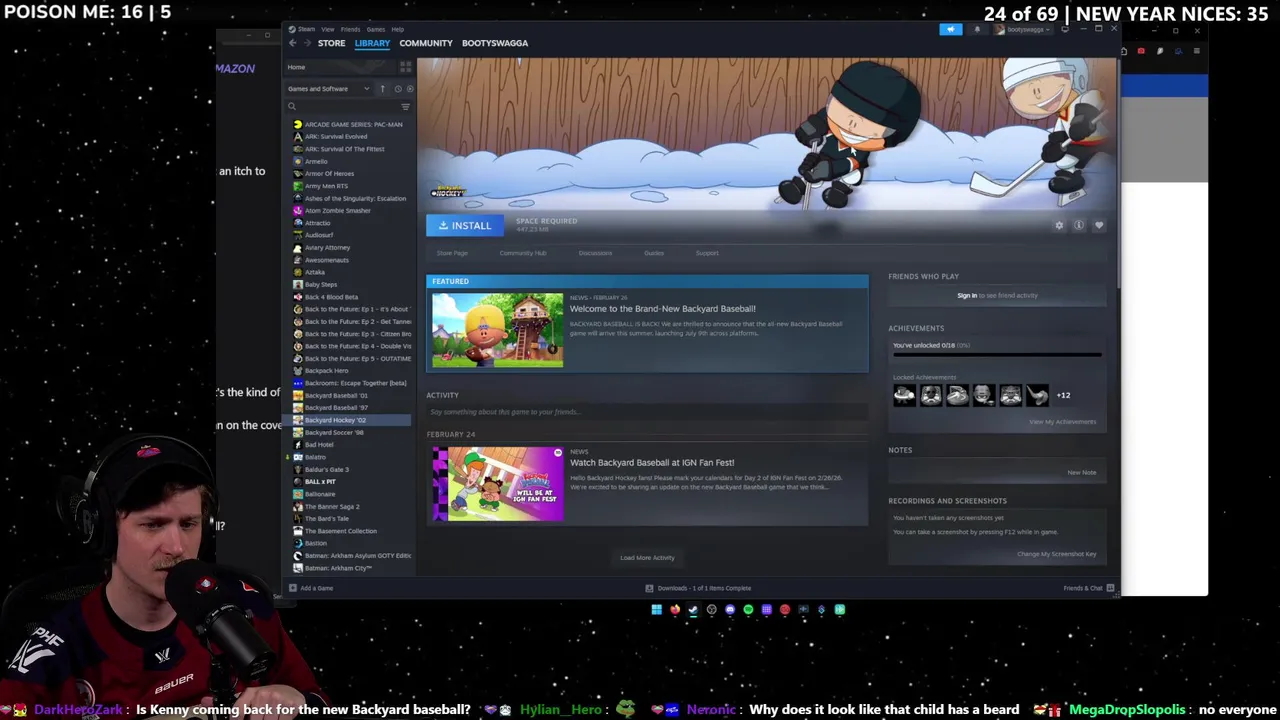Open Downloads status in the bottom bar

[x=697, y=588]
